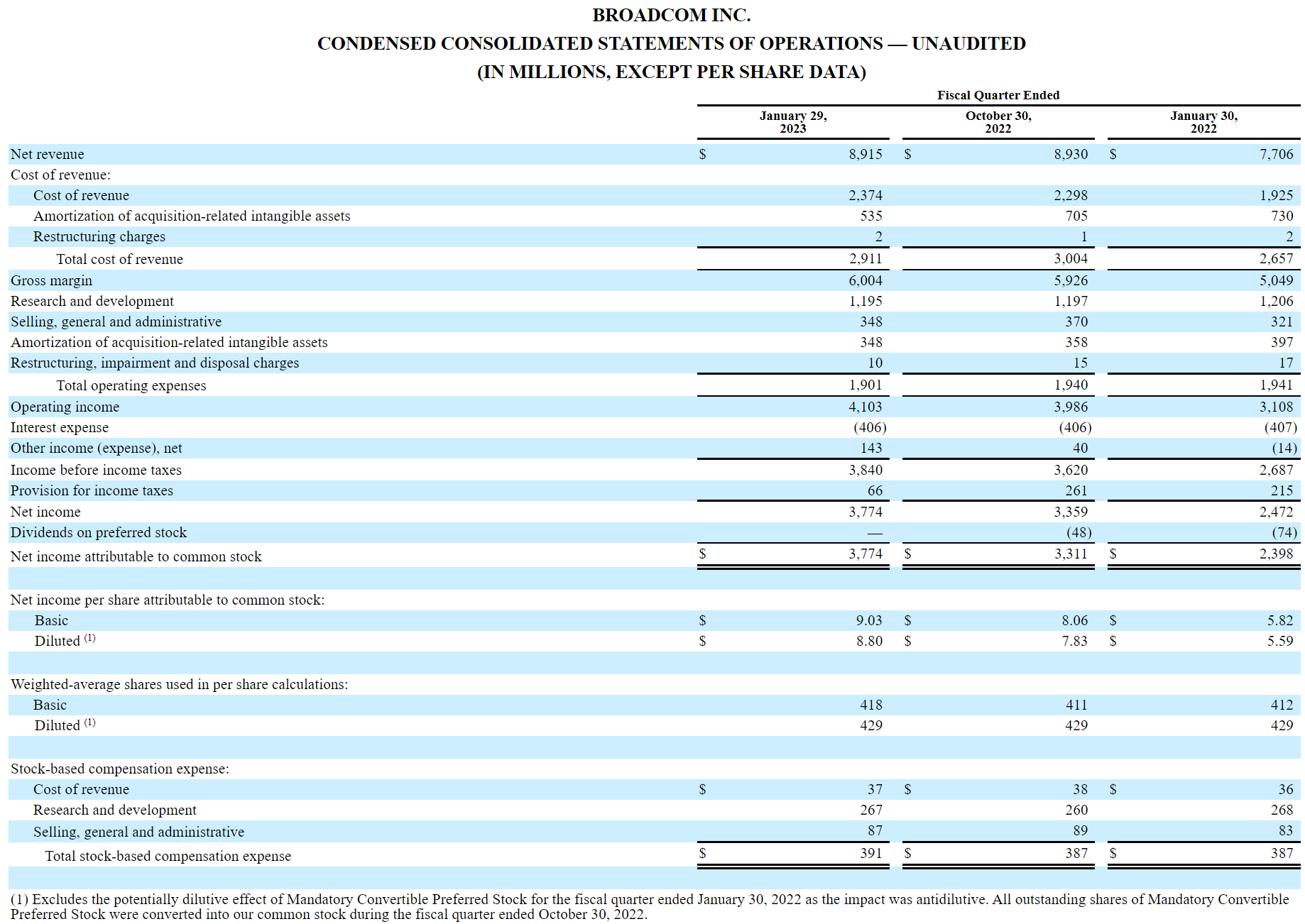The width and height of the screenshot is (1305, 924).
Task: Select total operating expenses value 1,901
Action: [865, 385]
